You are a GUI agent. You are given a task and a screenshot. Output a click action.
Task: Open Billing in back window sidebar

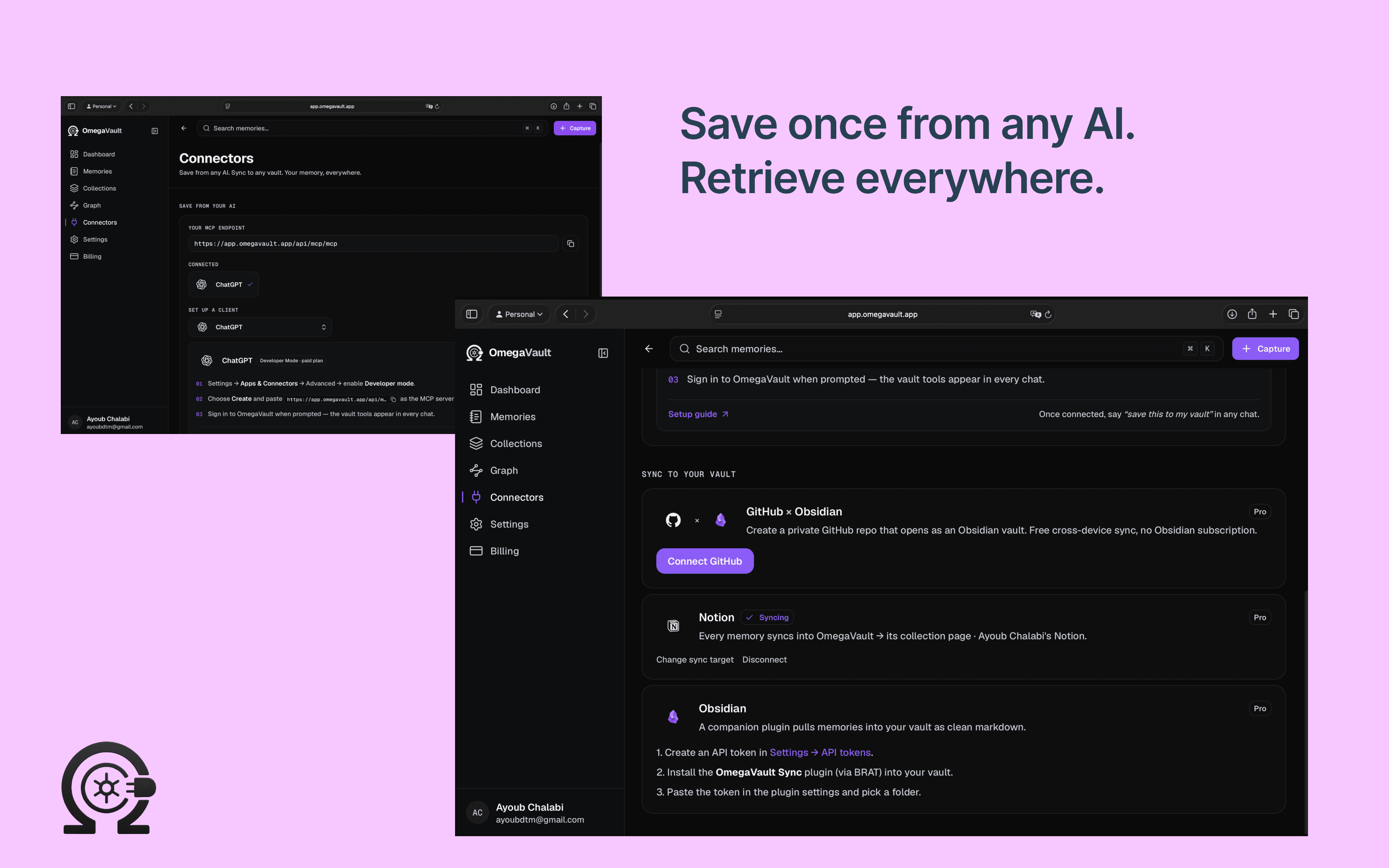click(x=86, y=257)
